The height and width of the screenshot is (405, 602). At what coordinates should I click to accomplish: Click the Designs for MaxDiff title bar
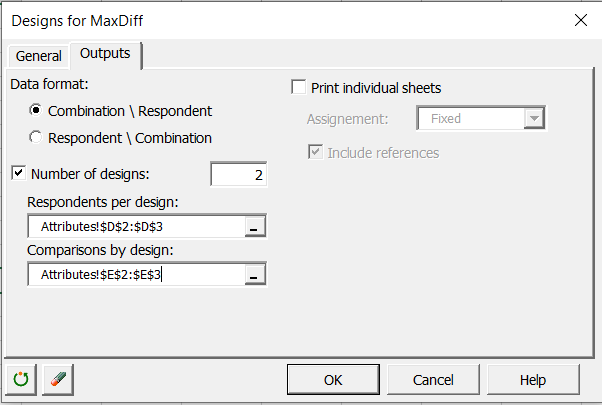250,19
